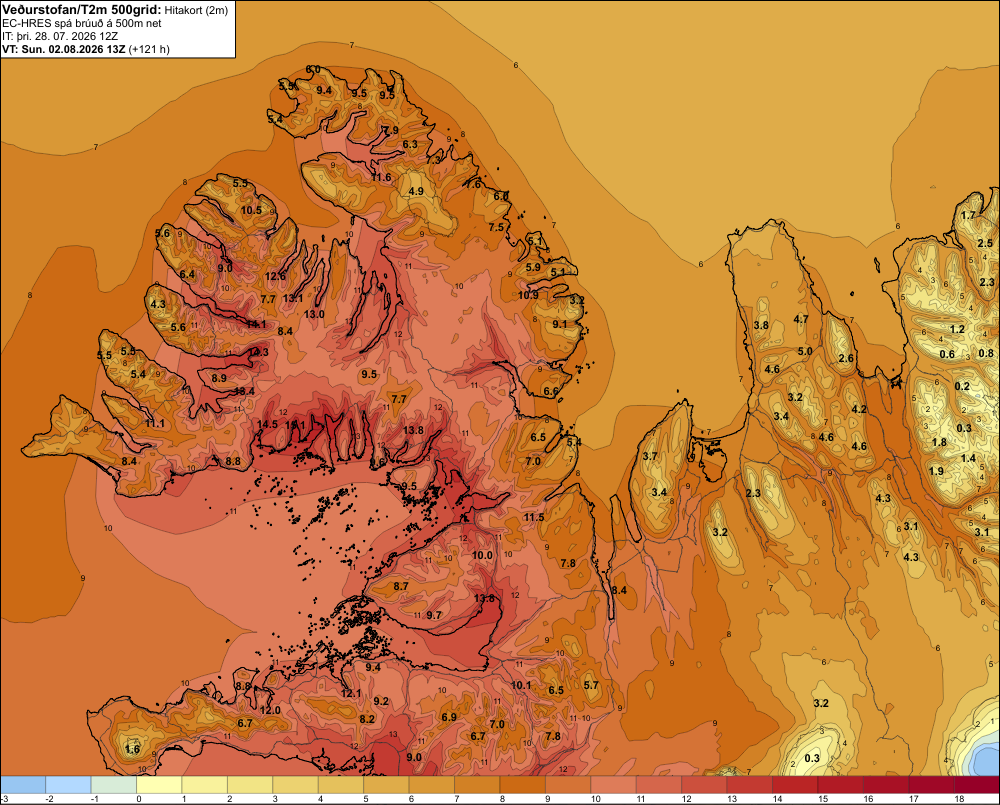Viewport: 1000px width, 805px height.
Task: Click the temperature value "13.4" on the map
Action: click(x=244, y=391)
